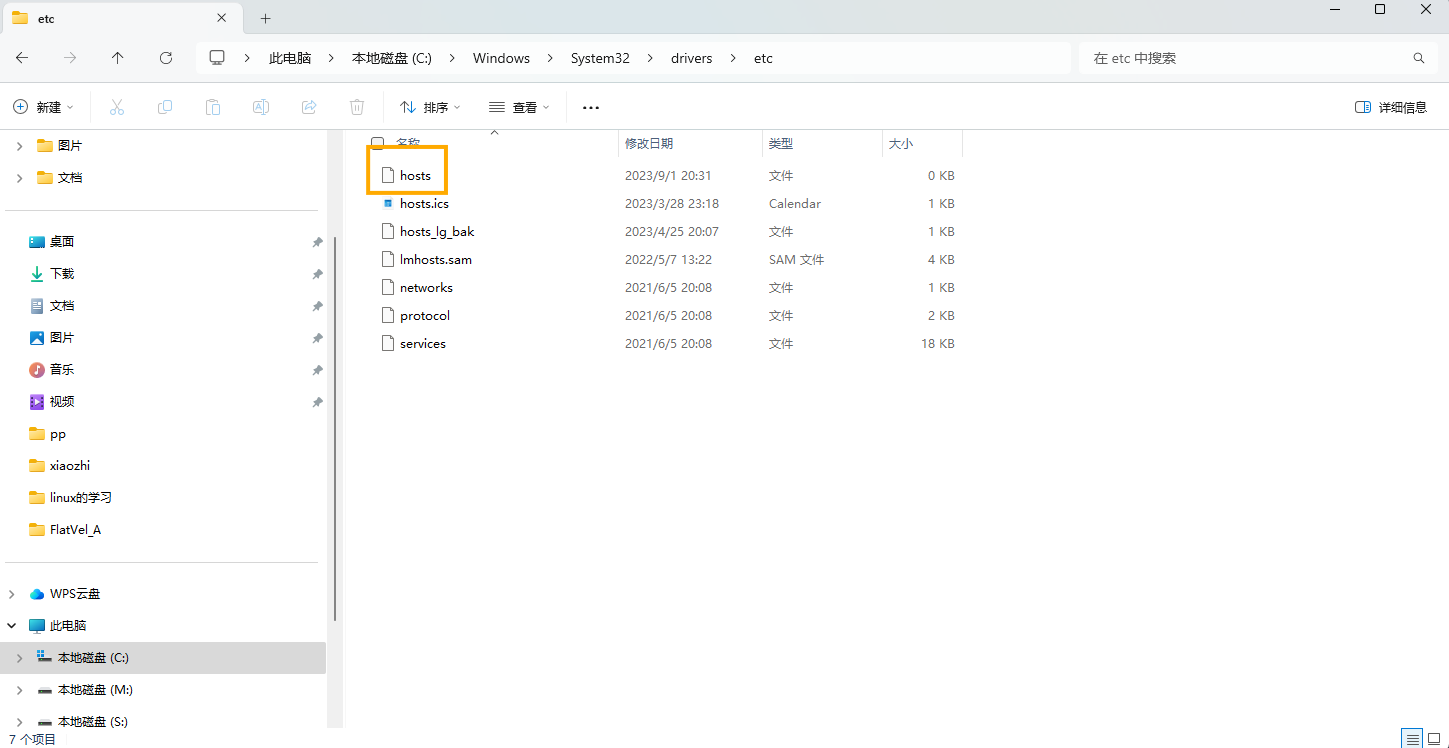1449x748 pixels.
Task: Go up one folder level
Action: click(x=118, y=58)
